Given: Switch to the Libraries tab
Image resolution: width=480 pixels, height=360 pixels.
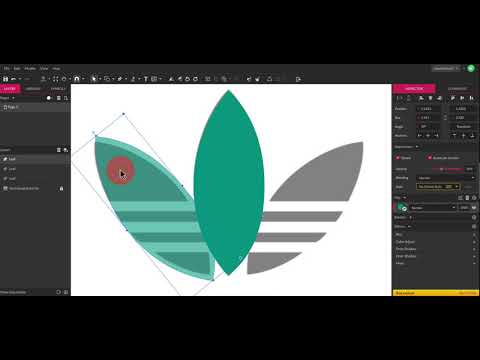Looking at the screenshot, I should [x=33, y=89].
